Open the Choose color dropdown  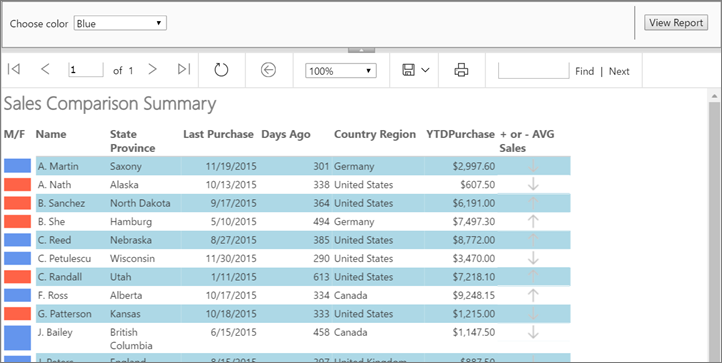tap(120, 23)
